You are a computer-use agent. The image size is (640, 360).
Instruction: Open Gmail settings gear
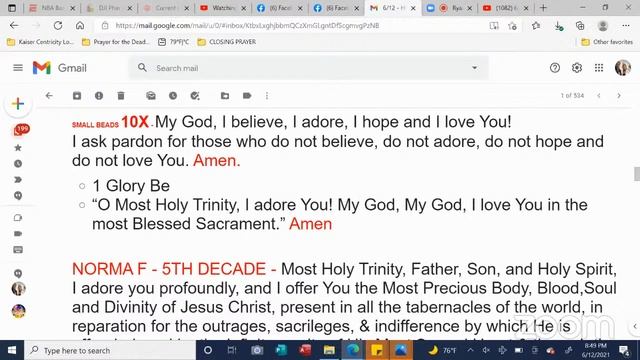[x=577, y=68]
